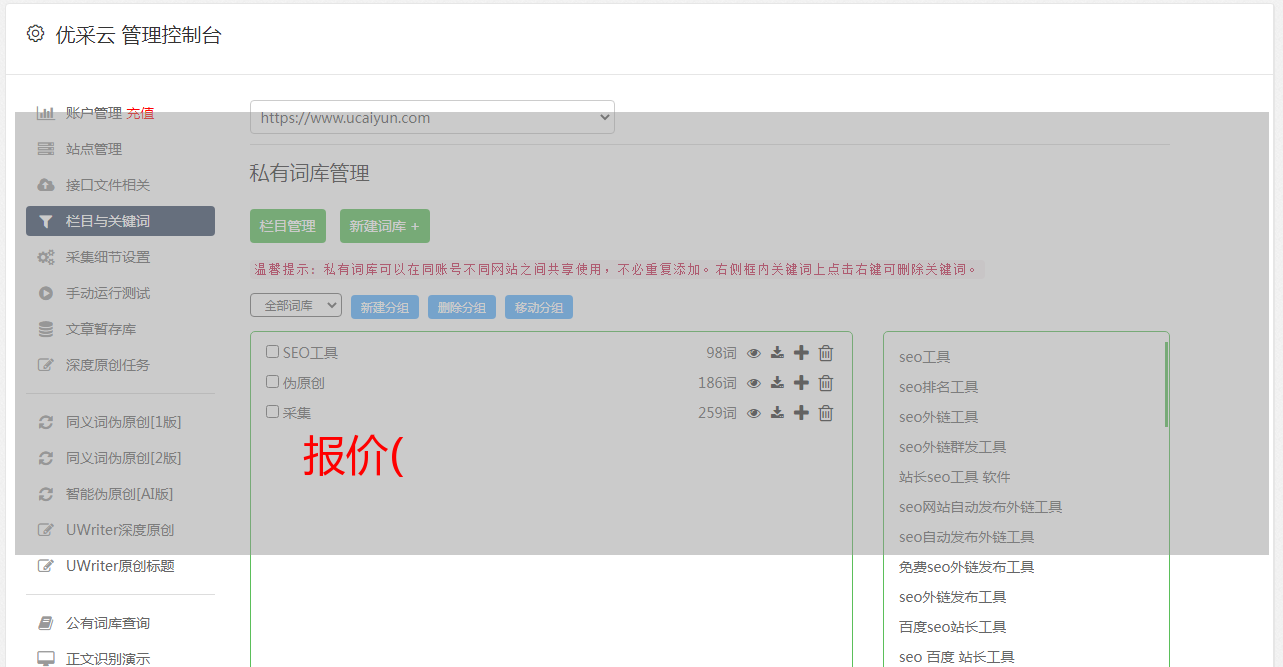Image resolution: width=1283 pixels, height=667 pixels.
Task: Click the bar chart icon for 账户管理
Action: (45, 113)
